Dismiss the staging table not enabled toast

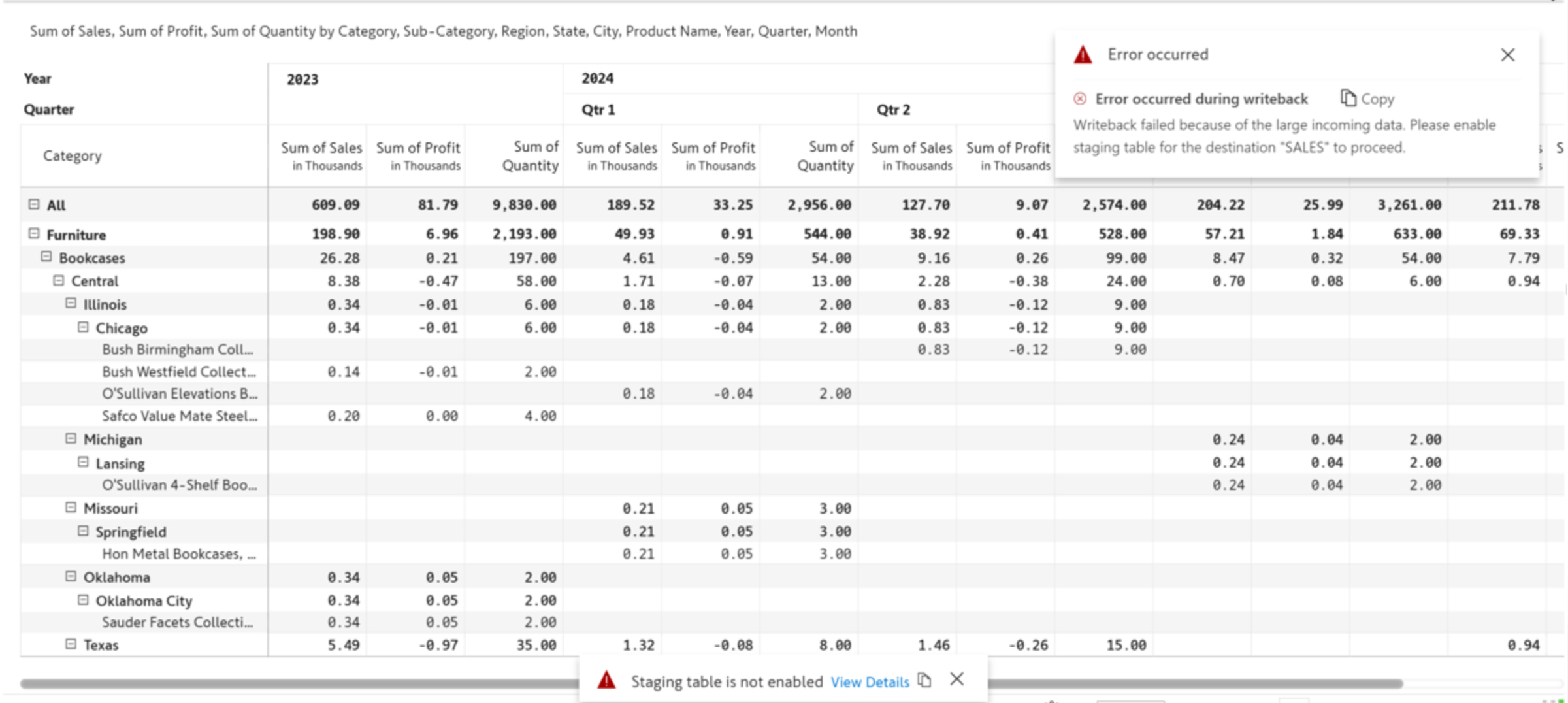tap(957, 679)
